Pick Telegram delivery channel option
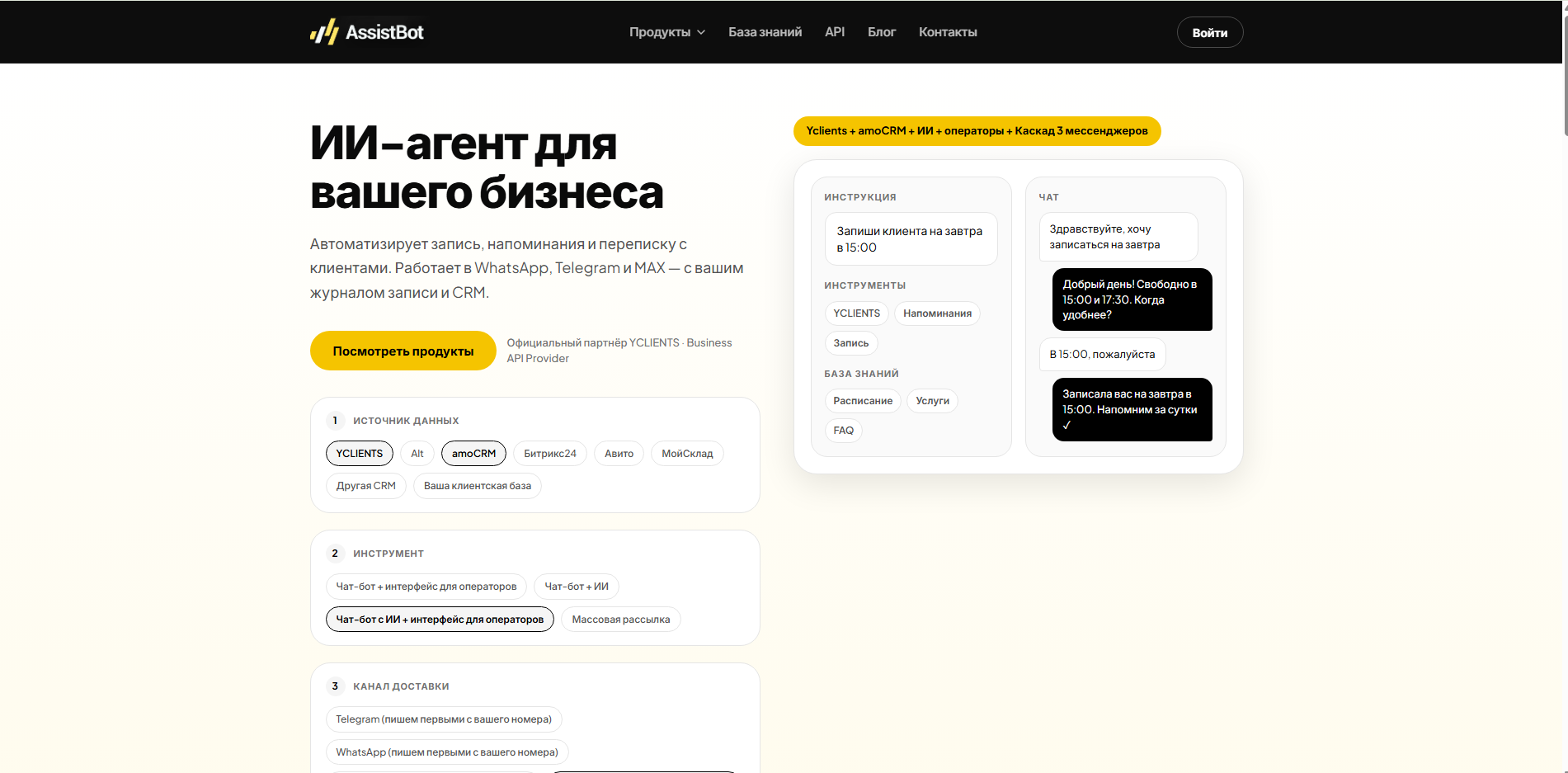1568x773 pixels. click(444, 719)
